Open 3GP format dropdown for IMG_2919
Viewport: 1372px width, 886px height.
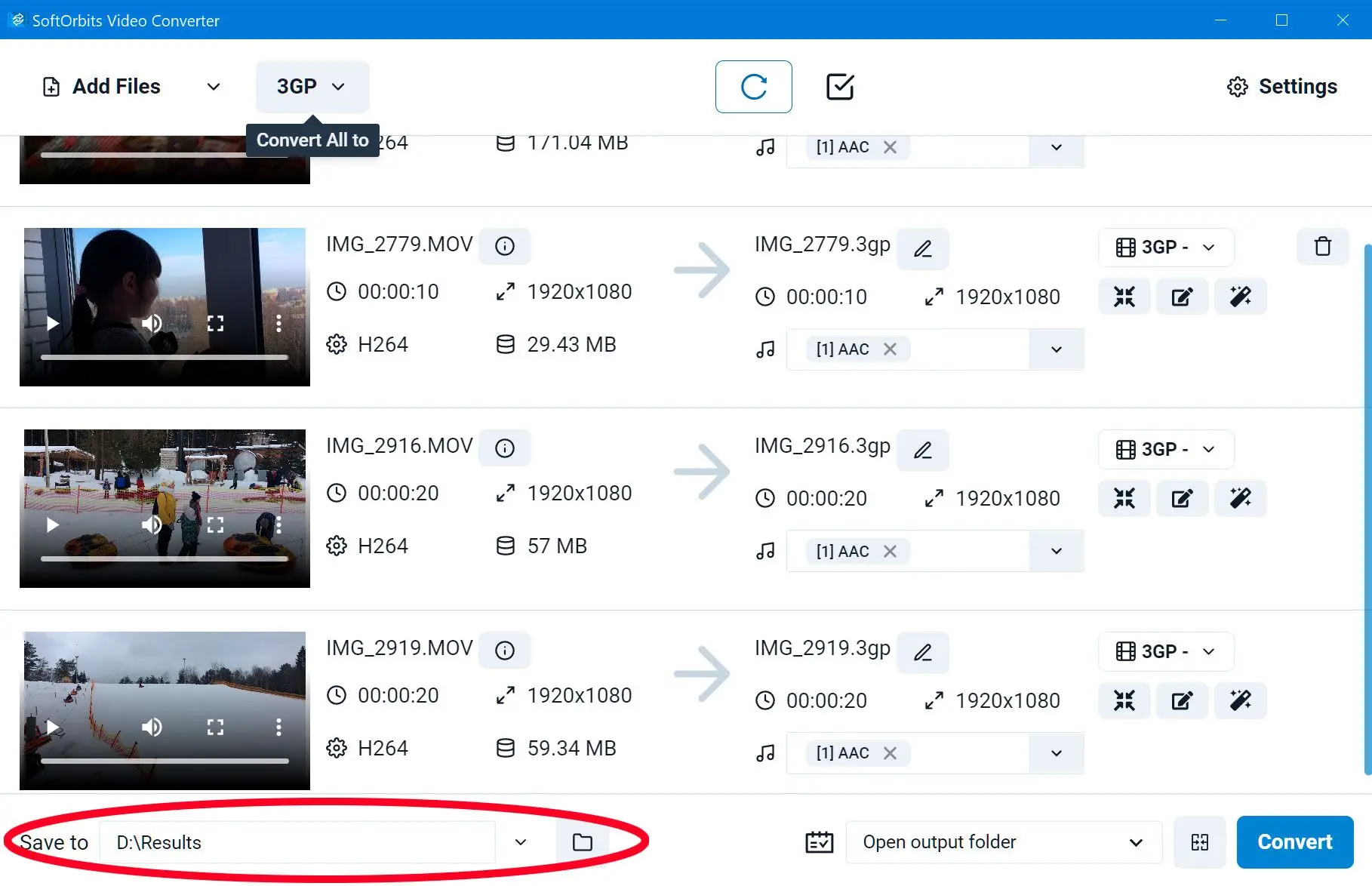[1166, 651]
